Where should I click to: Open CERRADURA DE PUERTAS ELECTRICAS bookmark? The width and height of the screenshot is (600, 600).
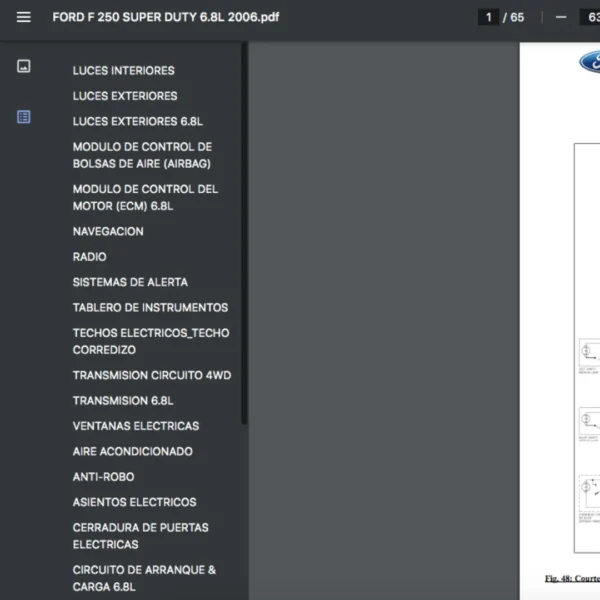pyautogui.click(x=141, y=536)
